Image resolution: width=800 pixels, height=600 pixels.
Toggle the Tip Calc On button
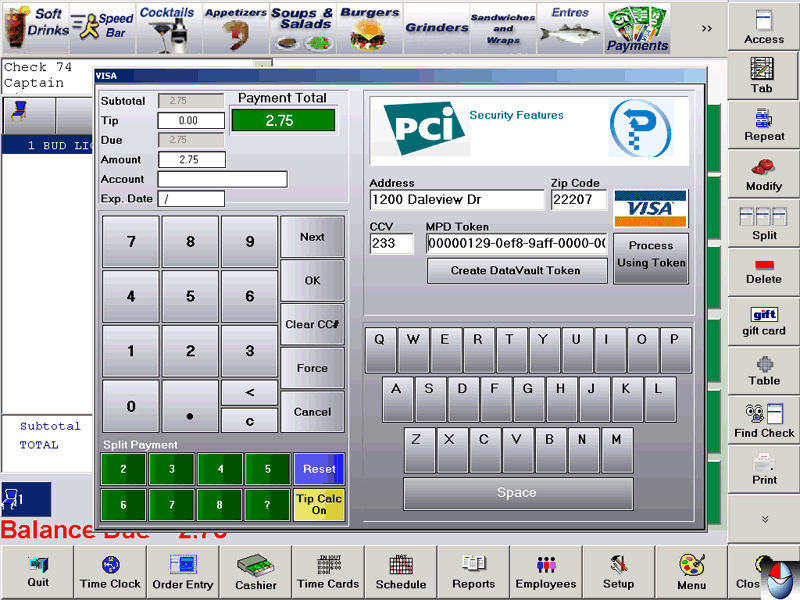[x=319, y=504]
